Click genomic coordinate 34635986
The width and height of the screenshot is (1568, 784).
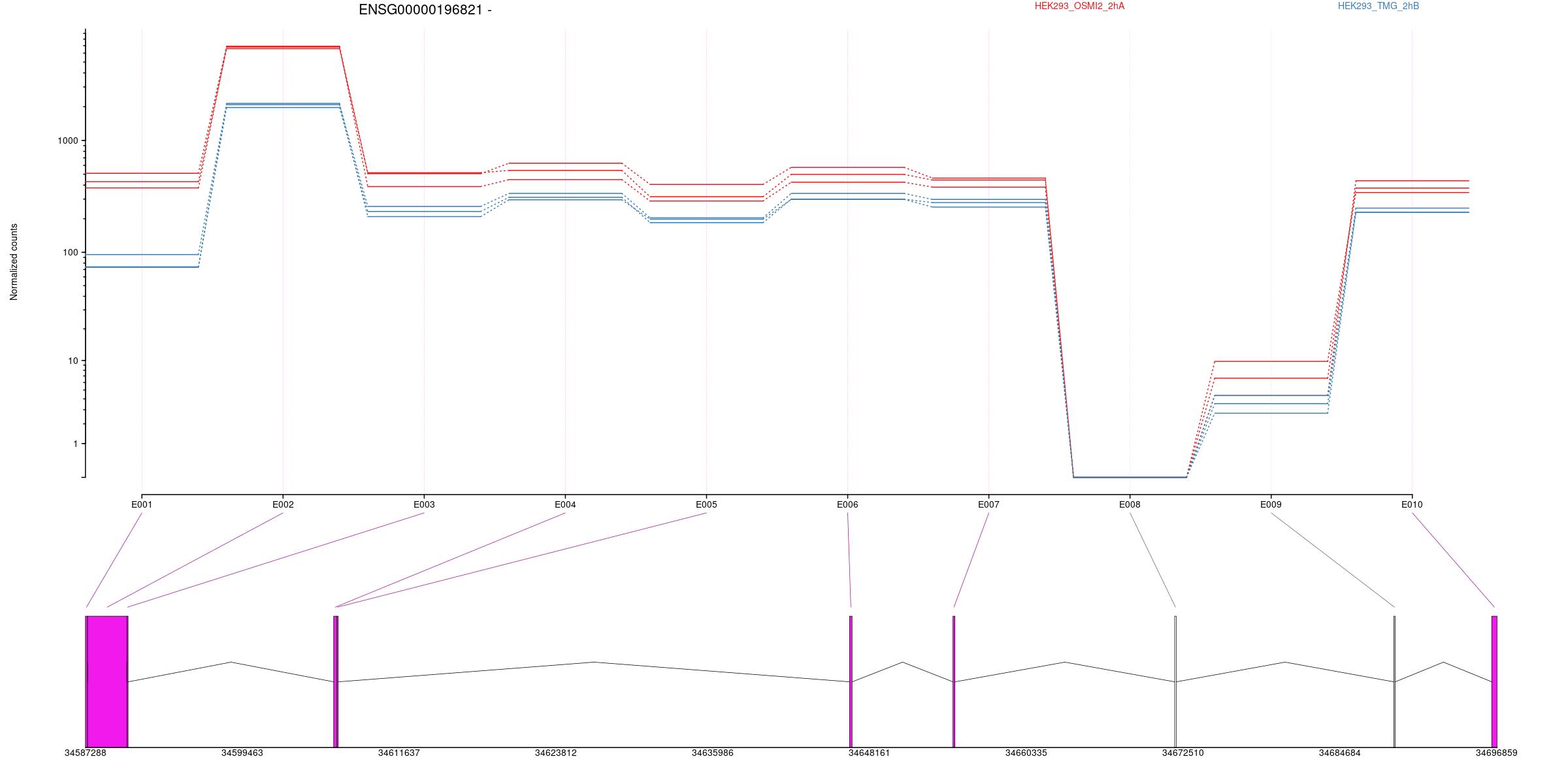[x=712, y=753]
